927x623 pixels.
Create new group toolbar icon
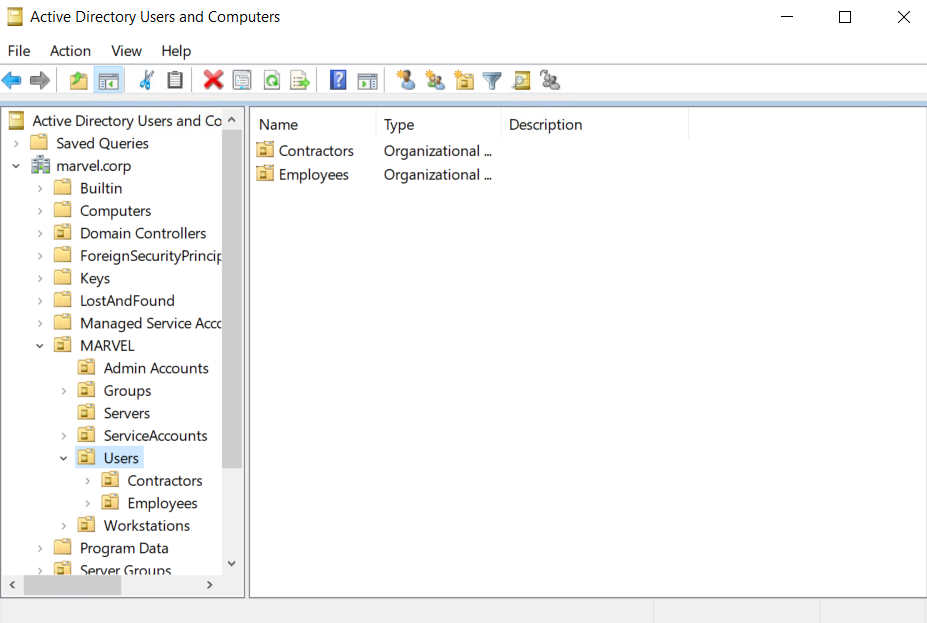pos(435,80)
